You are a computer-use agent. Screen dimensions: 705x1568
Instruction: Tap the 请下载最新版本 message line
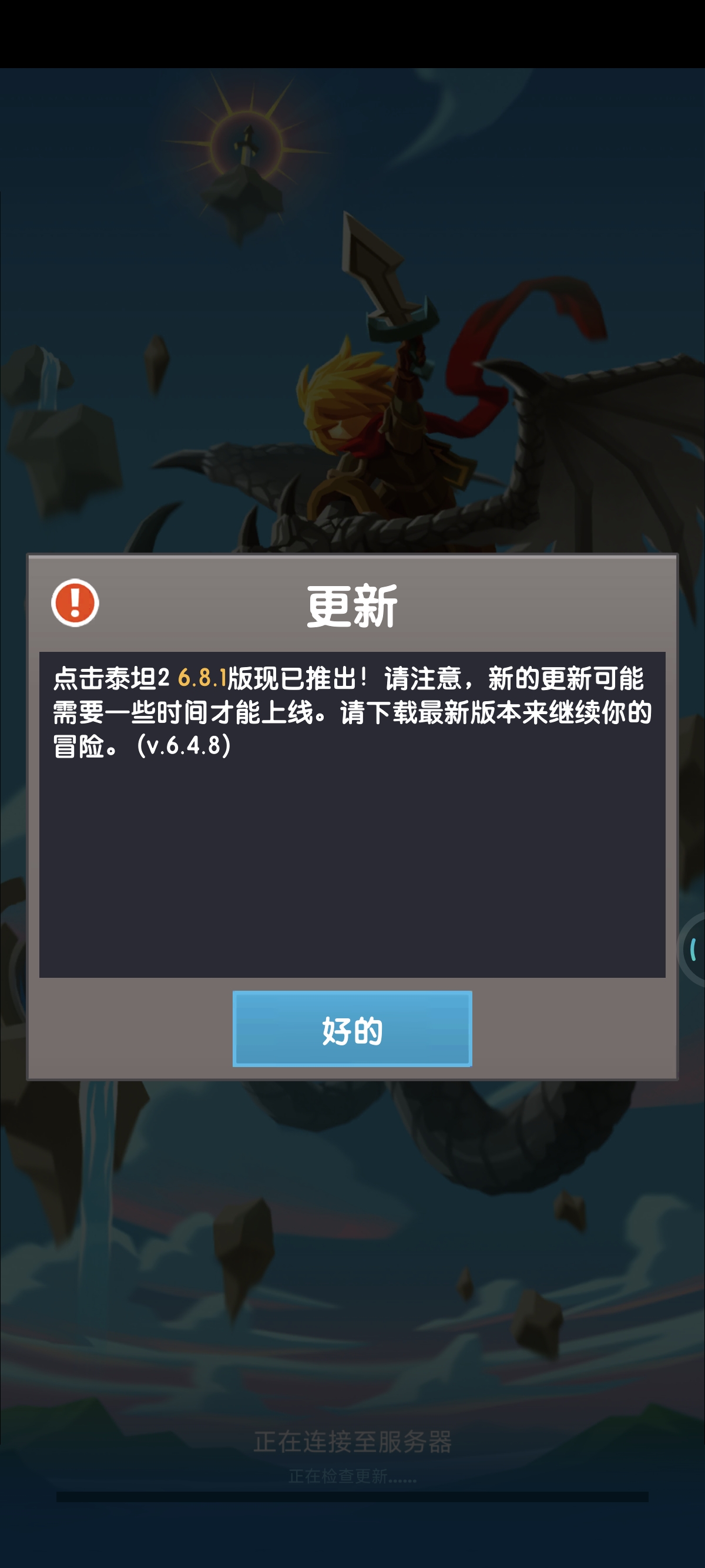click(x=418, y=712)
